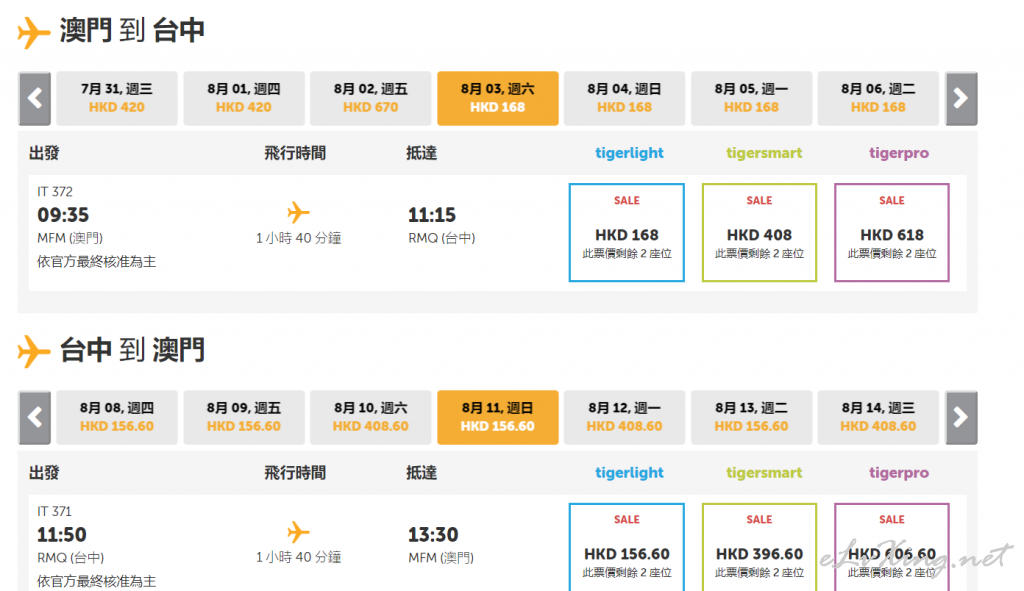1024x591 pixels.
Task: Click flight number IT 372
Action: (x=55, y=192)
